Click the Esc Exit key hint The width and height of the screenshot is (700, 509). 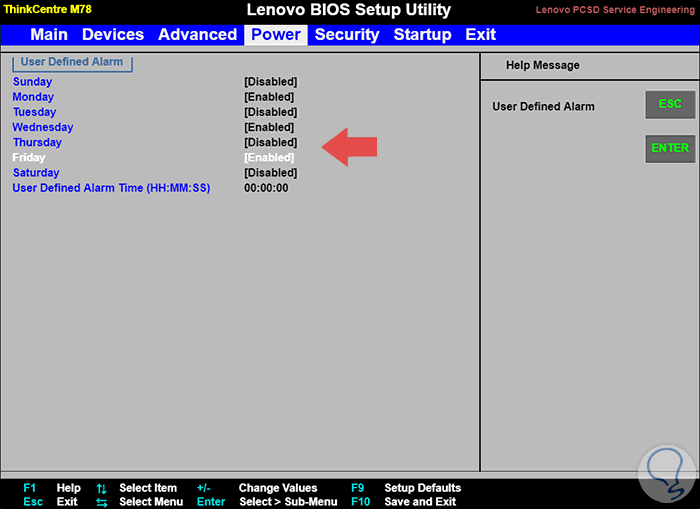(50, 502)
